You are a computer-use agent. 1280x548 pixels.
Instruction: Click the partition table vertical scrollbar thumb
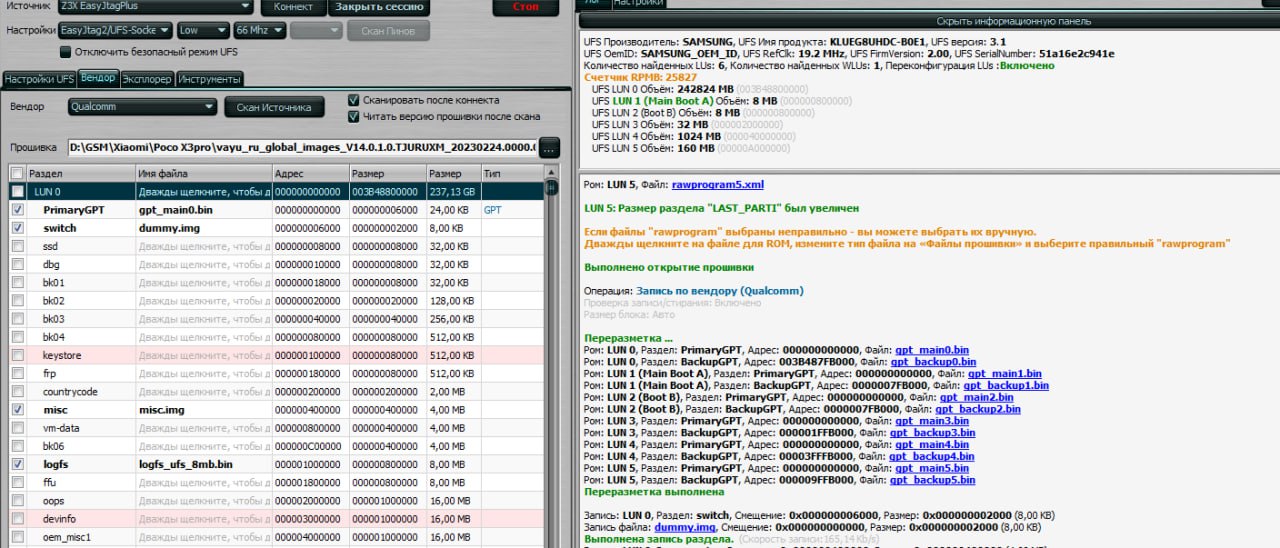pos(551,187)
